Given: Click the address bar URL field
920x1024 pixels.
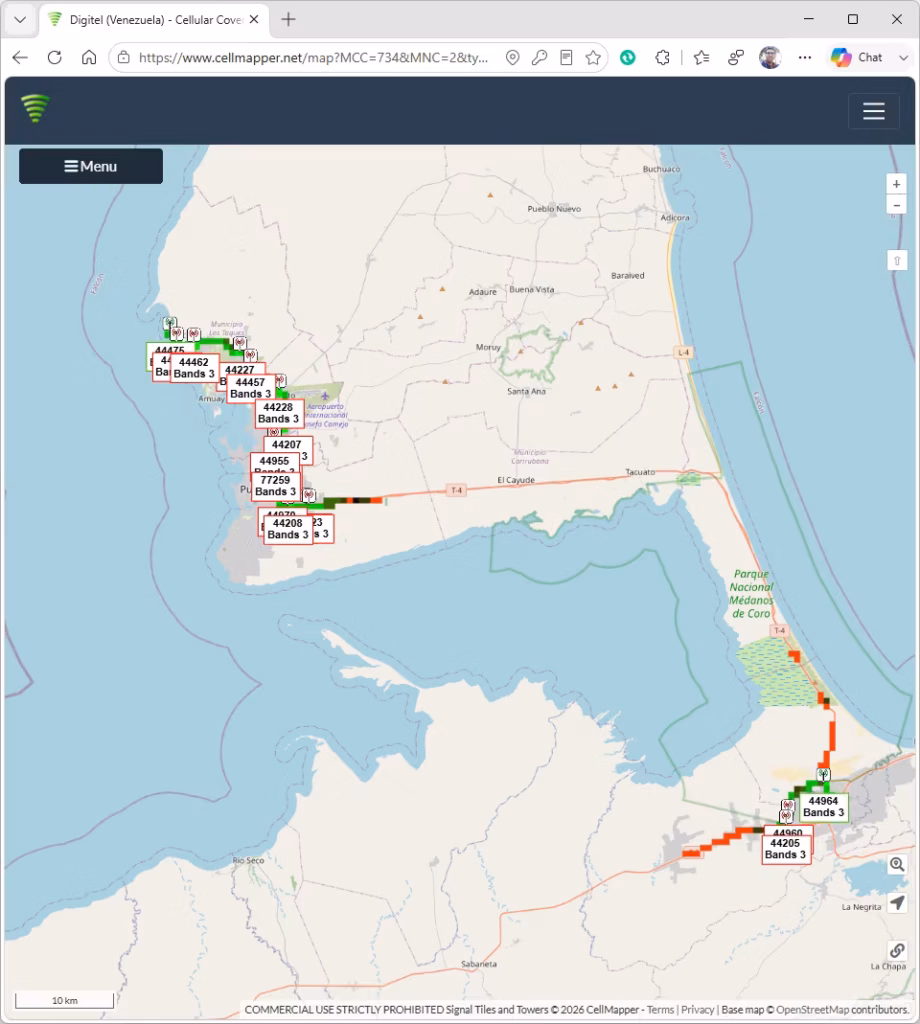Looking at the screenshot, I should coord(313,57).
